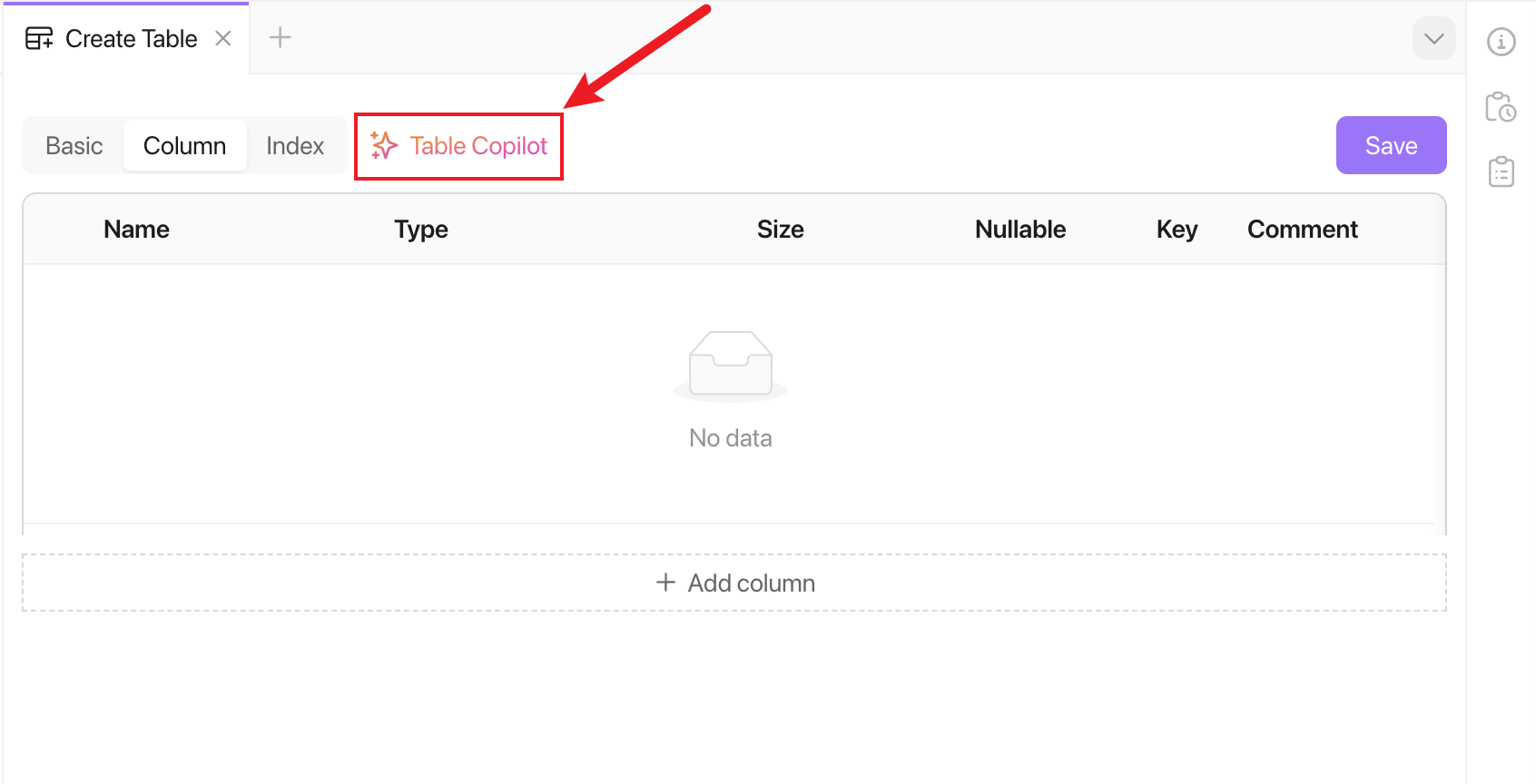Image resolution: width=1536 pixels, height=784 pixels.
Task: Click the No data empty inbox icon
Action: coord(731,366)
